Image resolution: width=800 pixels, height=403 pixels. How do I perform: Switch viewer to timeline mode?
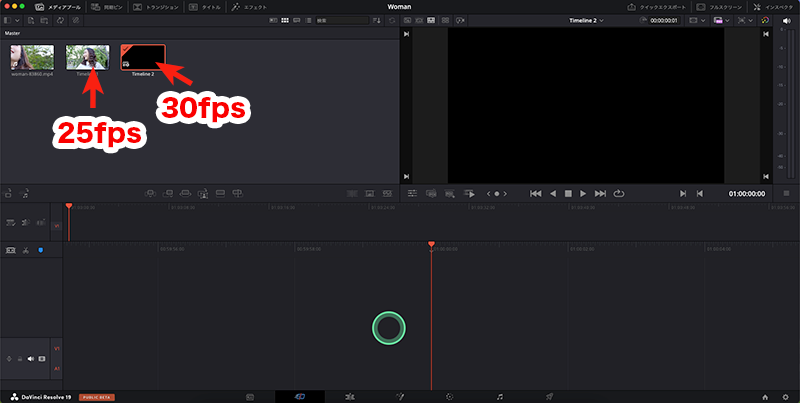pyautogui.click(x=431, y=20)
